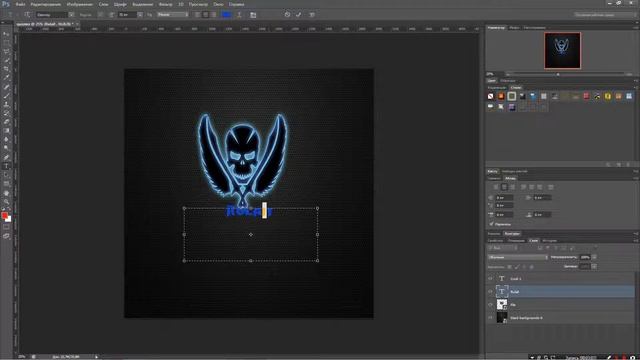Image resolution: width=640 pixels, height=360 pixels.
Task: Apply the first style in Styles panel
Action: pos(490,96)
